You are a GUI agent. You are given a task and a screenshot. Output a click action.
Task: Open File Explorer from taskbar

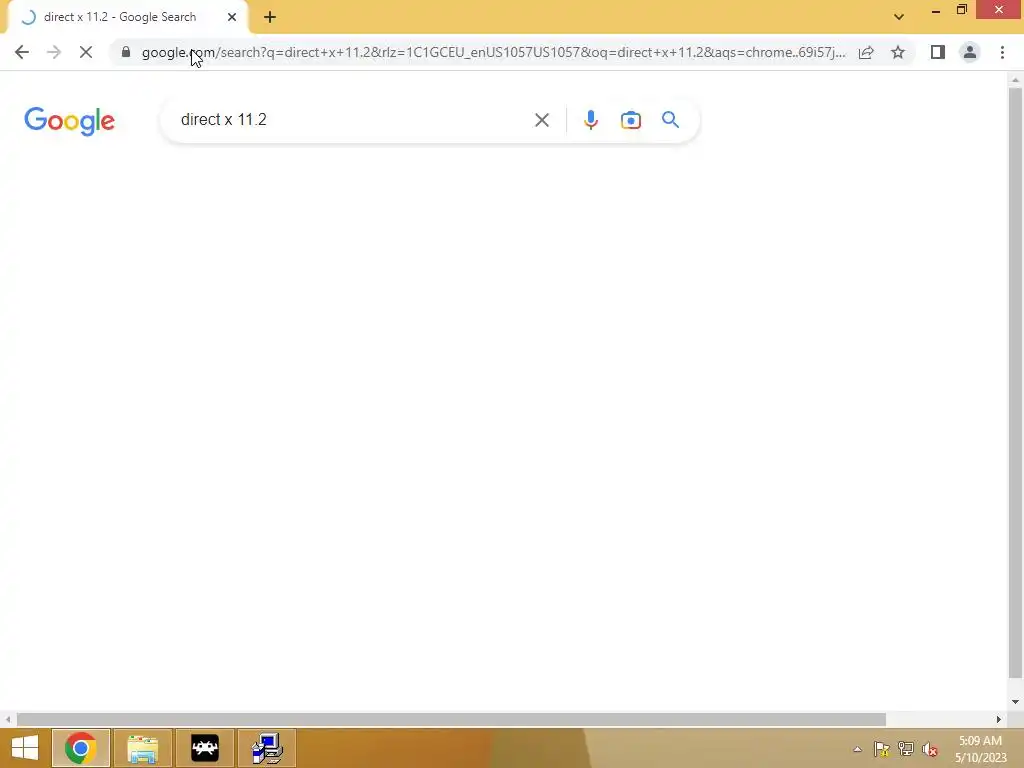pyautogui.click(x=142, y=748)
